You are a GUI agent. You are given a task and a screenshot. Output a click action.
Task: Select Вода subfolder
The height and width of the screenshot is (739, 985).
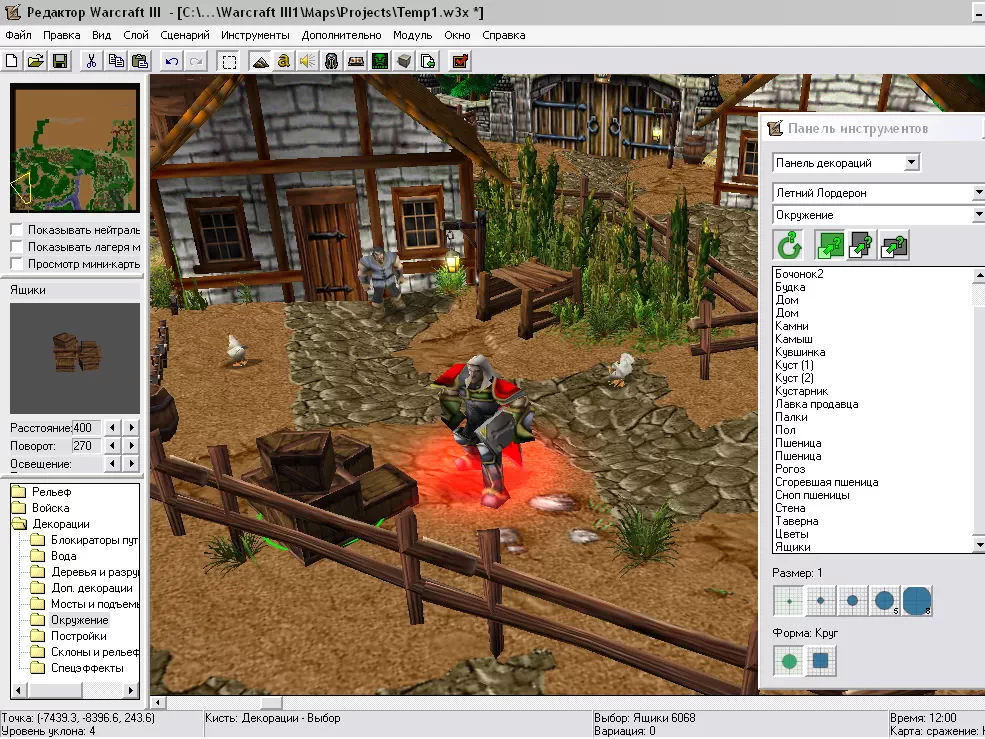63,556
